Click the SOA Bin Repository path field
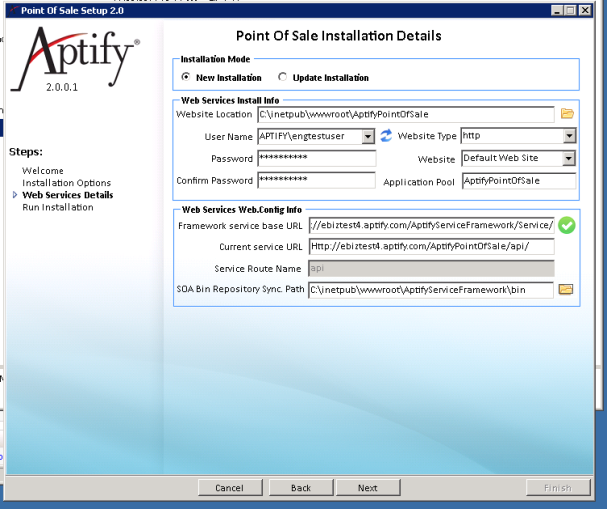The height and width of the screenshot is (509, 607). pyautogui.click(x=431, y=290)
